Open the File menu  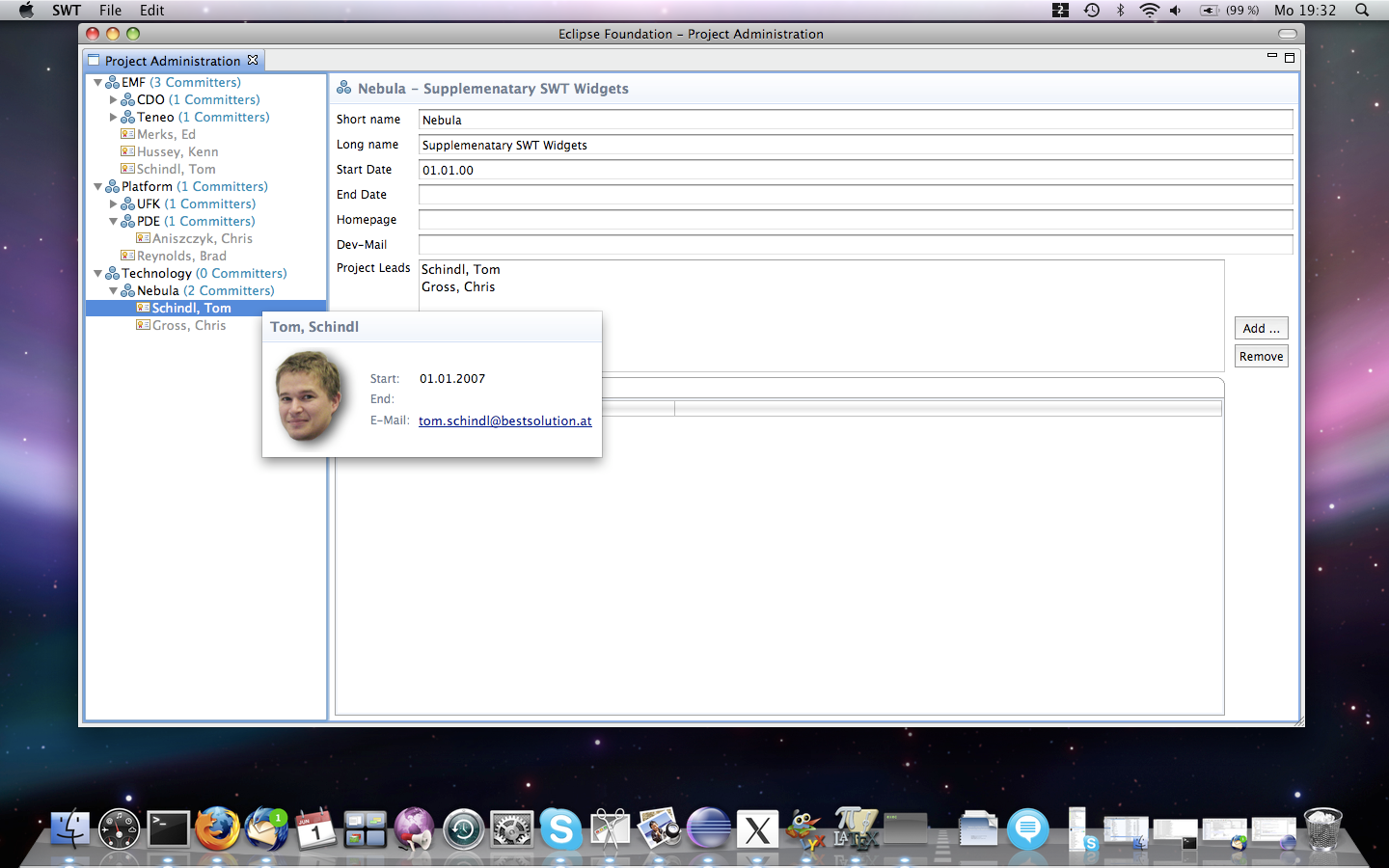(110, 11)
